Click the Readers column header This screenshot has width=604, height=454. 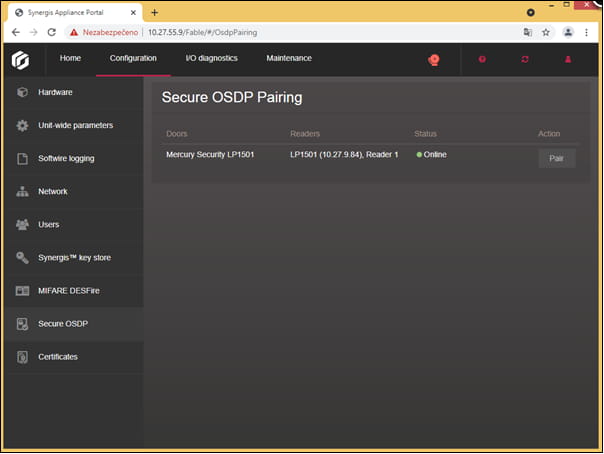305,134
